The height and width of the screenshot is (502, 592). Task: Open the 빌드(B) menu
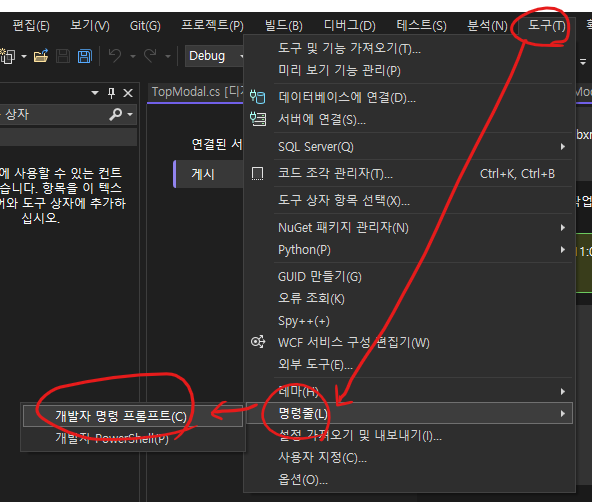[284, 26]
